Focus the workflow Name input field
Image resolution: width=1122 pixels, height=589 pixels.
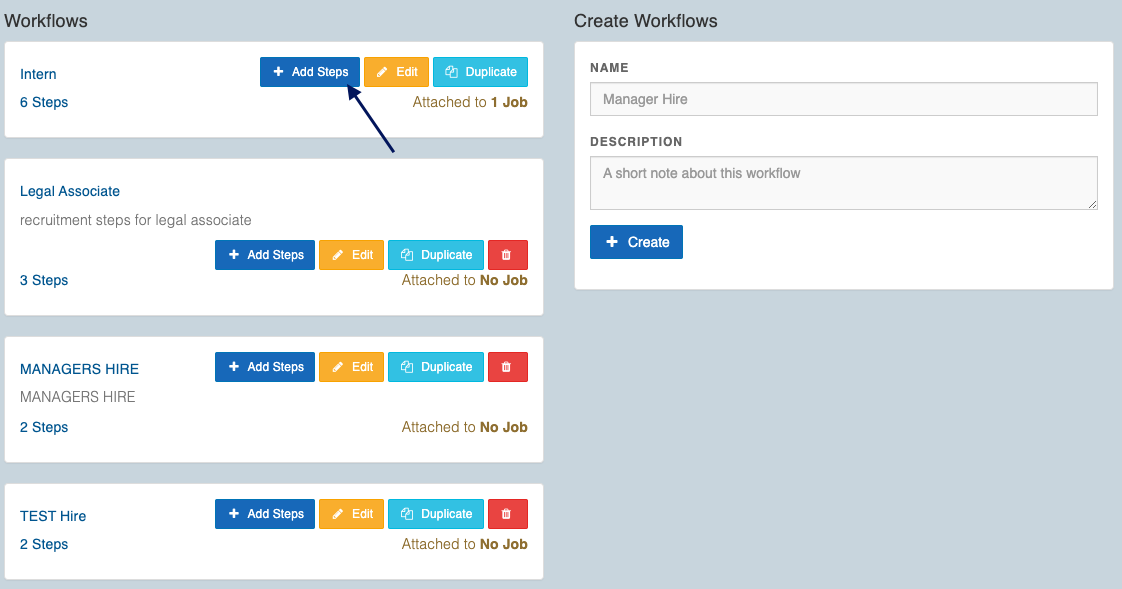coord(844,99)
